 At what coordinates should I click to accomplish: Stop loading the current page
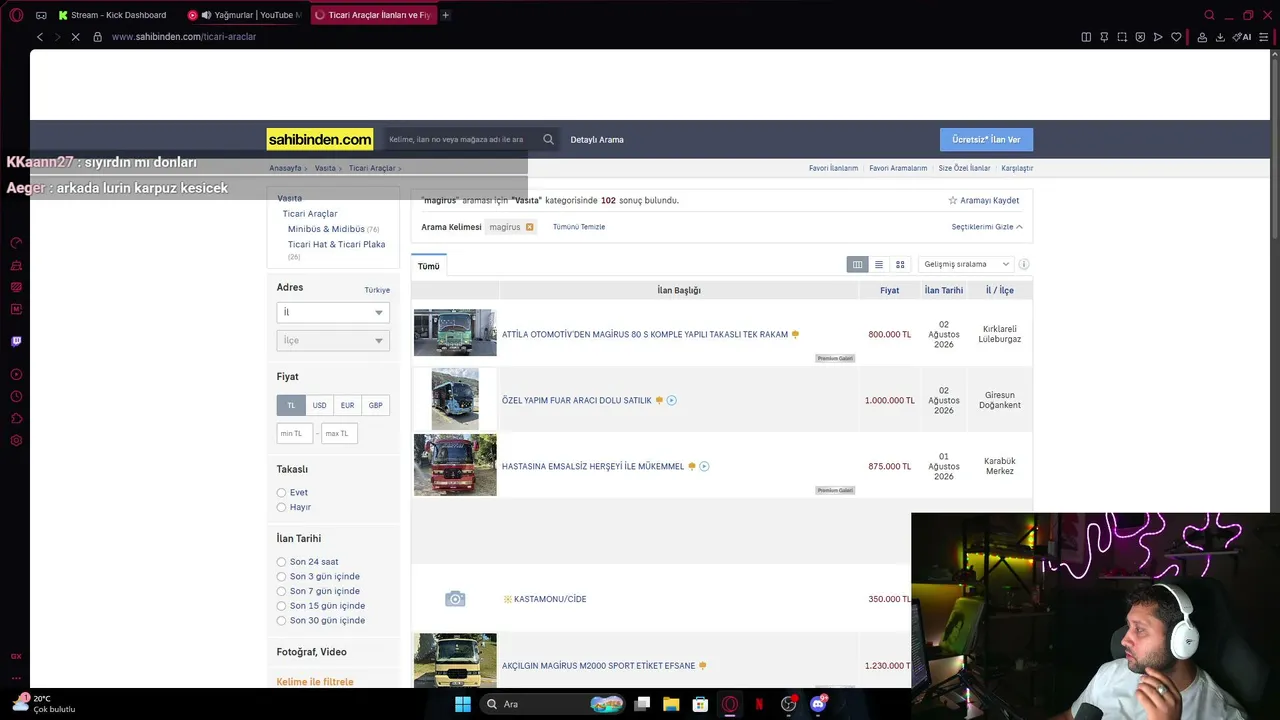pyautogui.click(x=76, y=37)
